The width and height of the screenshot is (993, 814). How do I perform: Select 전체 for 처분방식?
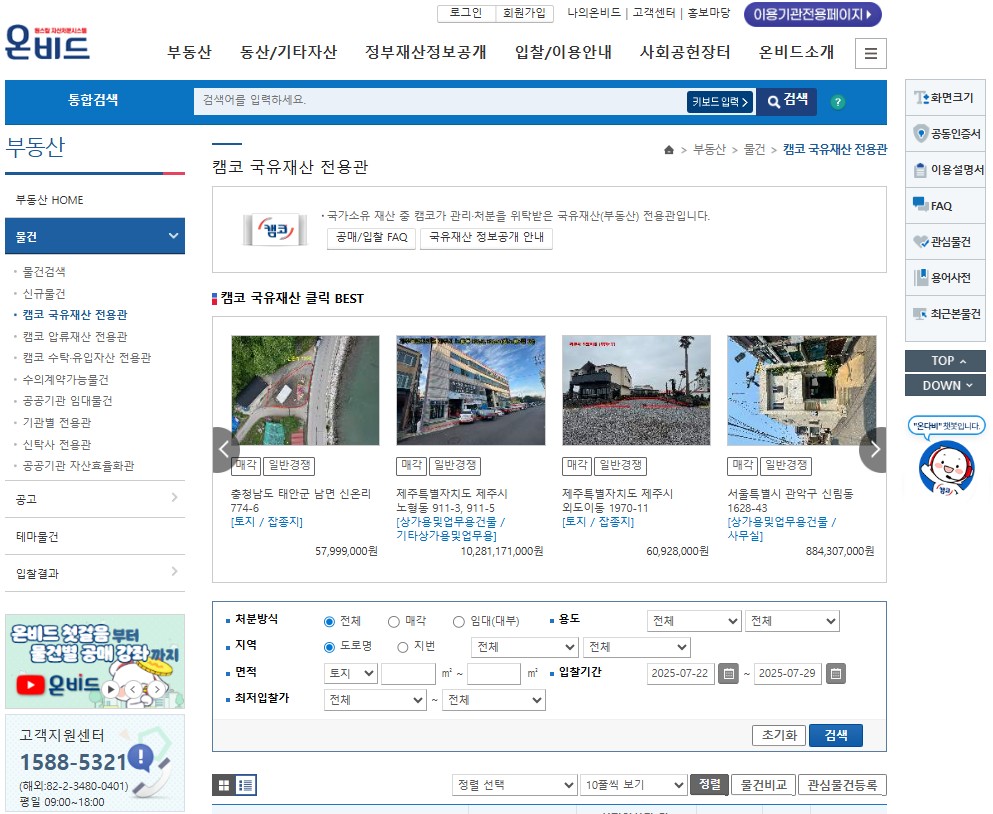[x=329, y=621]
